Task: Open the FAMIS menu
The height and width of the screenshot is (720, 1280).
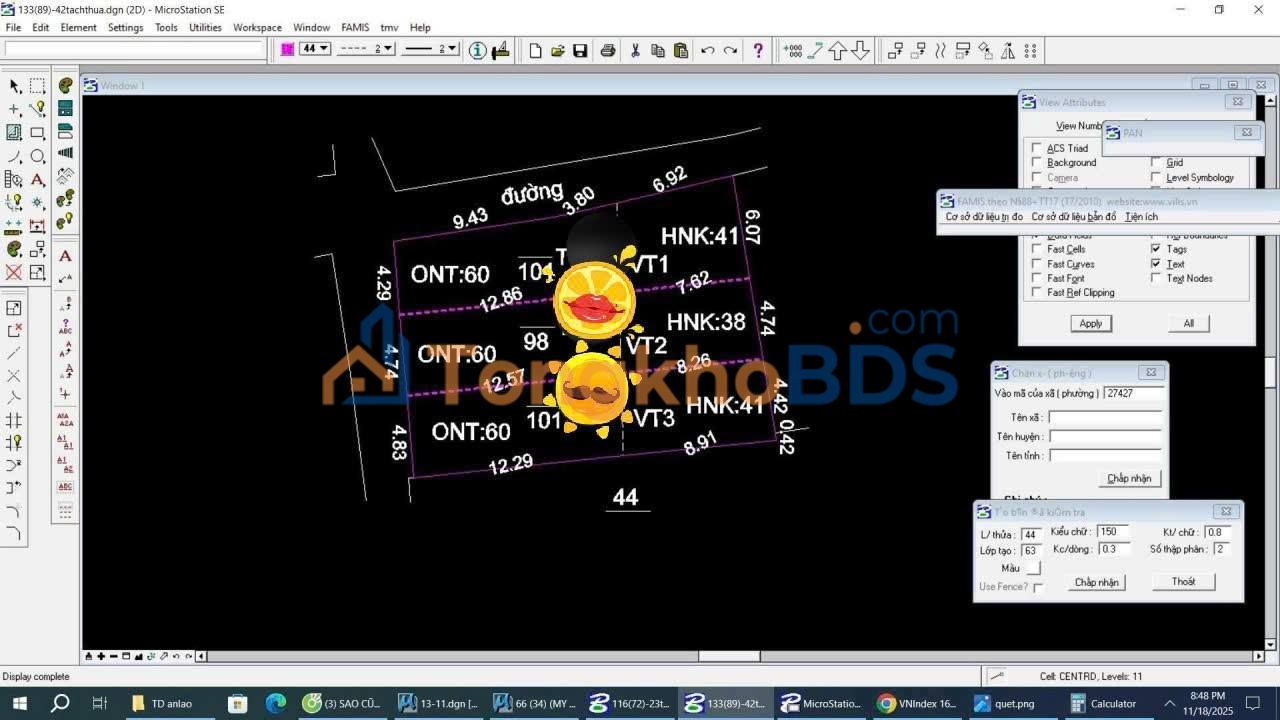Action: [355, 27]
